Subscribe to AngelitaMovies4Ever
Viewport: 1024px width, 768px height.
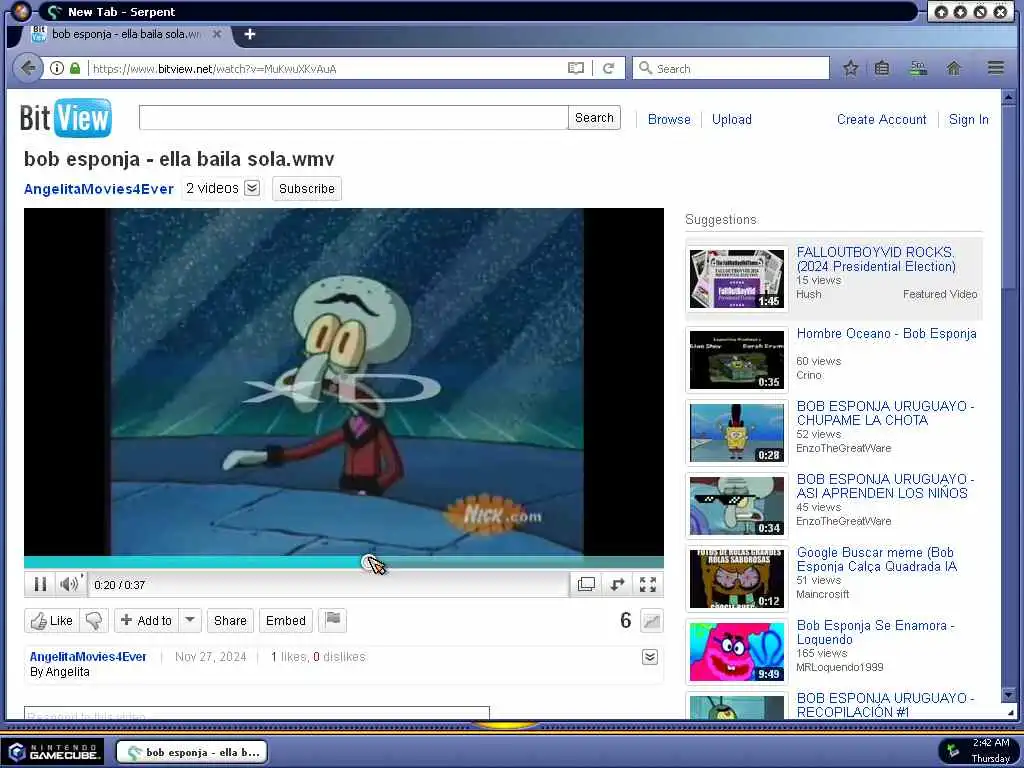tap(306, 189)
